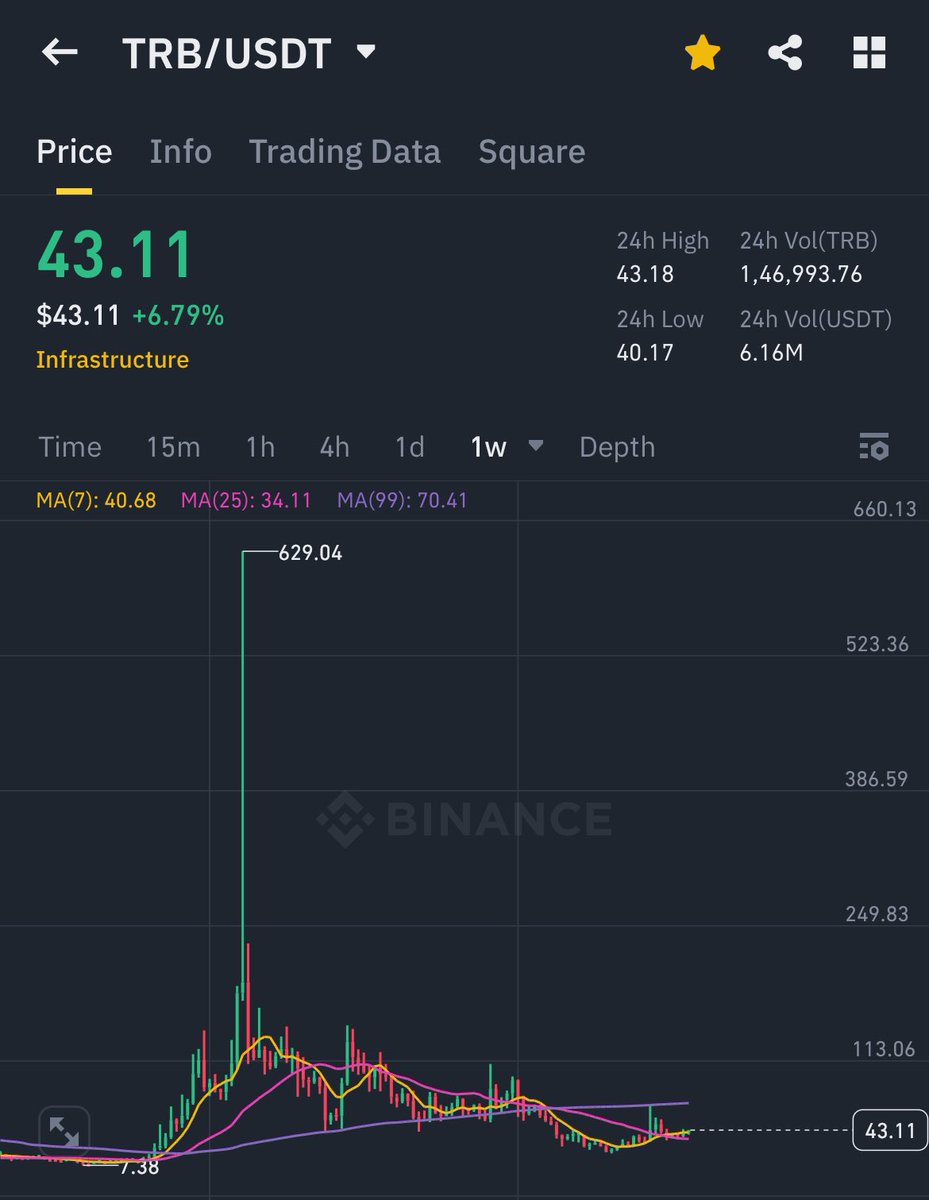Open the chart indicator settings icon
The width and height of the screenshot is (929, 1200).
click(x=874, y=447)
